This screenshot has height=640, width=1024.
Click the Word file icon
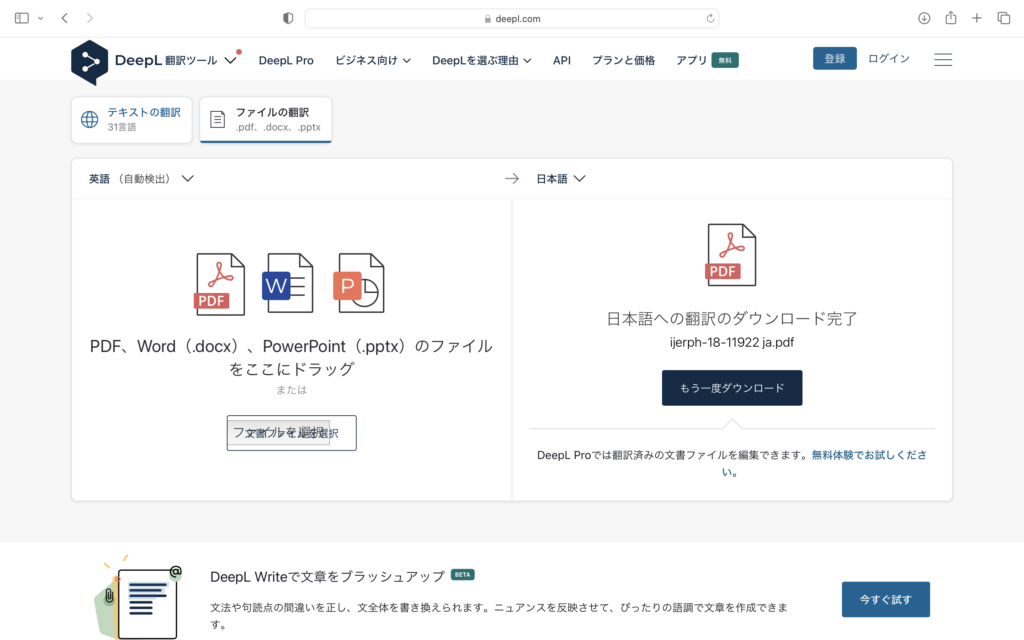289,282
